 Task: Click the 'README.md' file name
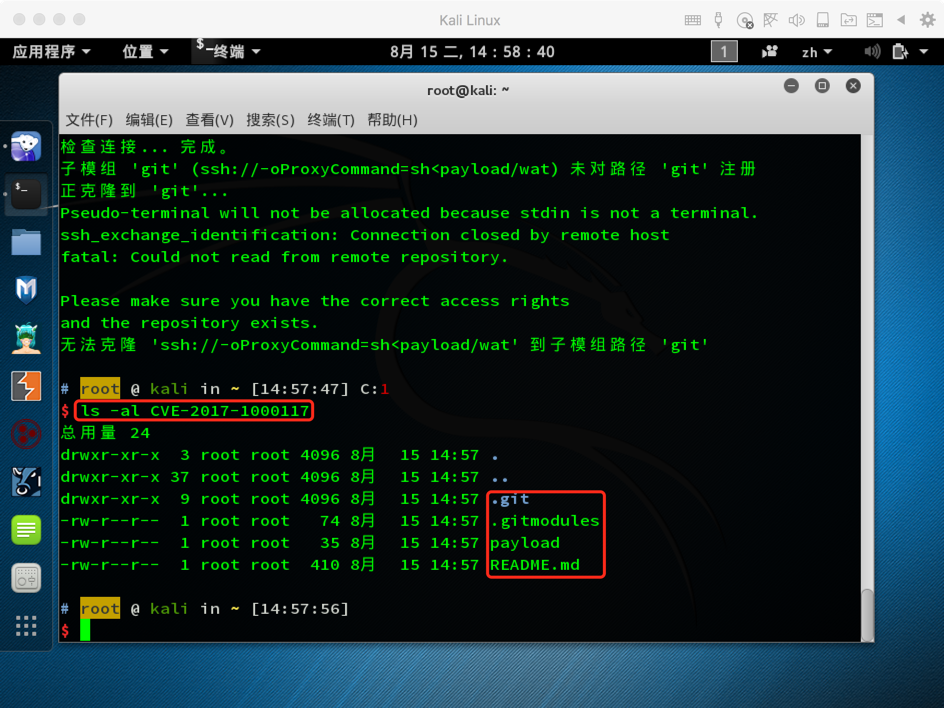click(x=535, y=565)
